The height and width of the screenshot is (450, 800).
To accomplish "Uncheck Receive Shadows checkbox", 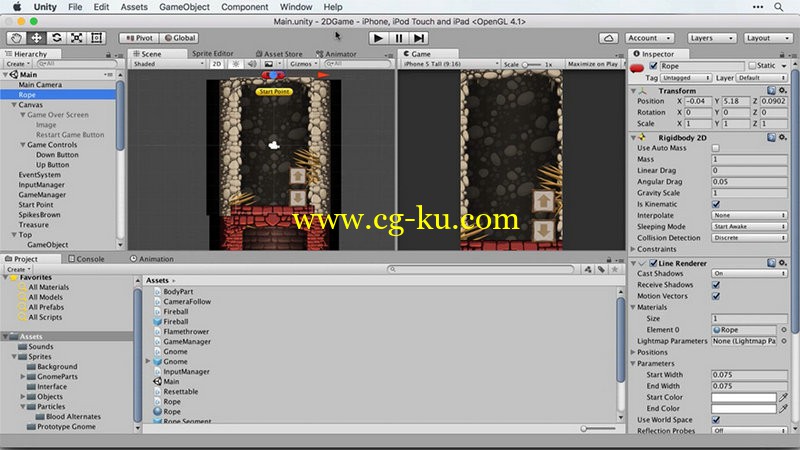I will [x=716, y=285].
